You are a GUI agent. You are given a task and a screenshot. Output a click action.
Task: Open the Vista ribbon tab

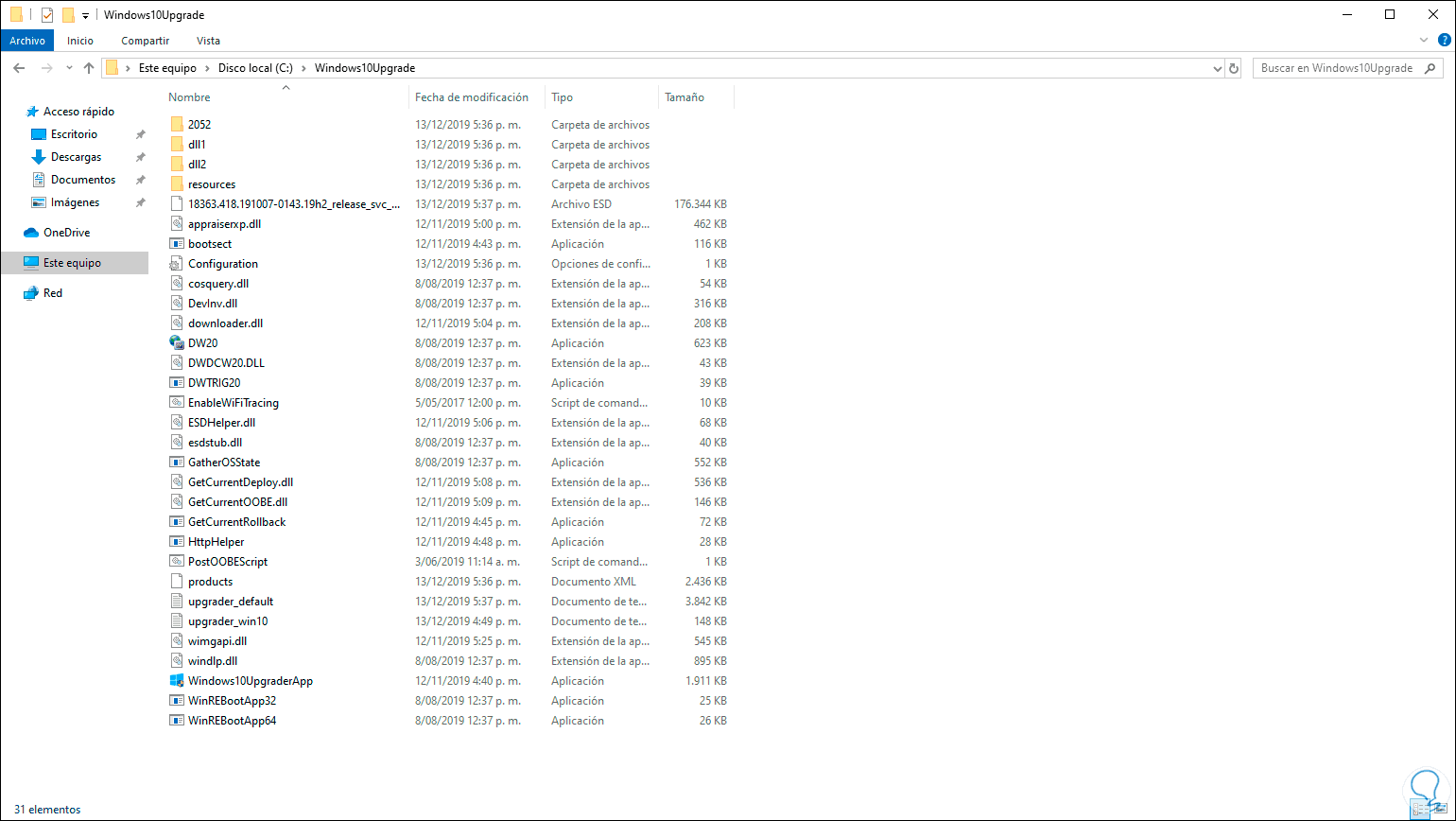[x=208, y=41]
